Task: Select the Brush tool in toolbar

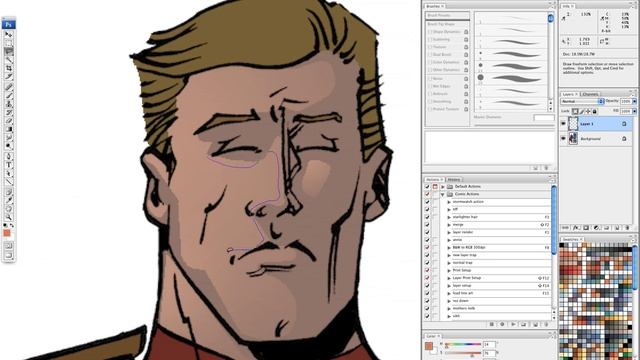Action: [8, 96]
